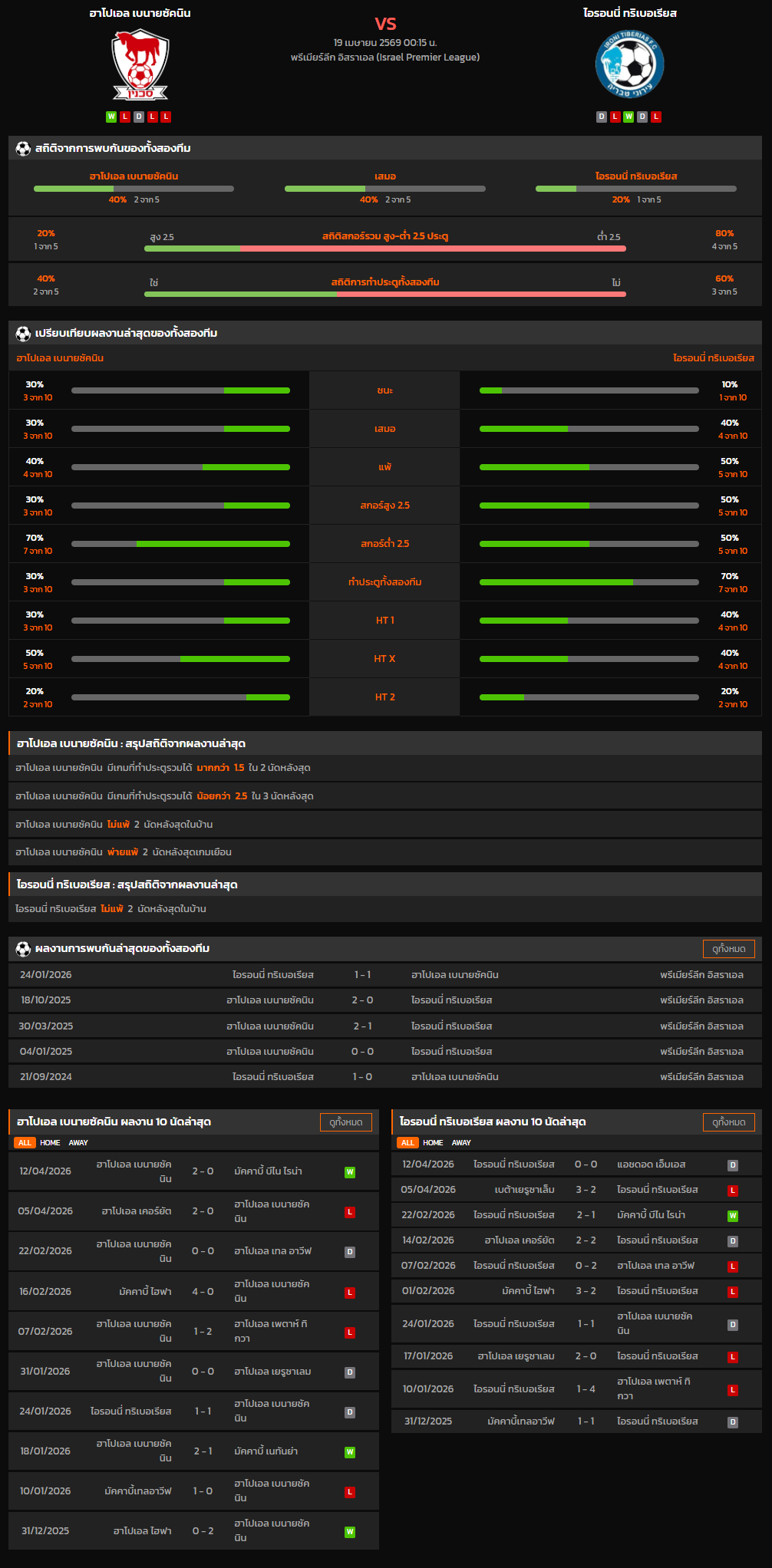Click soccer ball icon beside recent form comparison header

point(23,334)
